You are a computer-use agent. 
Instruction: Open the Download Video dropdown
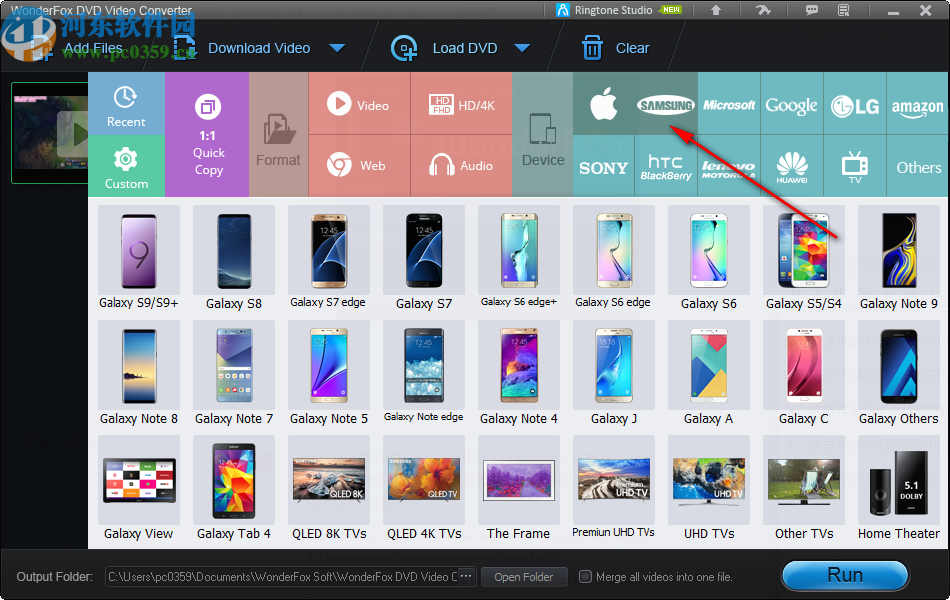338,47
